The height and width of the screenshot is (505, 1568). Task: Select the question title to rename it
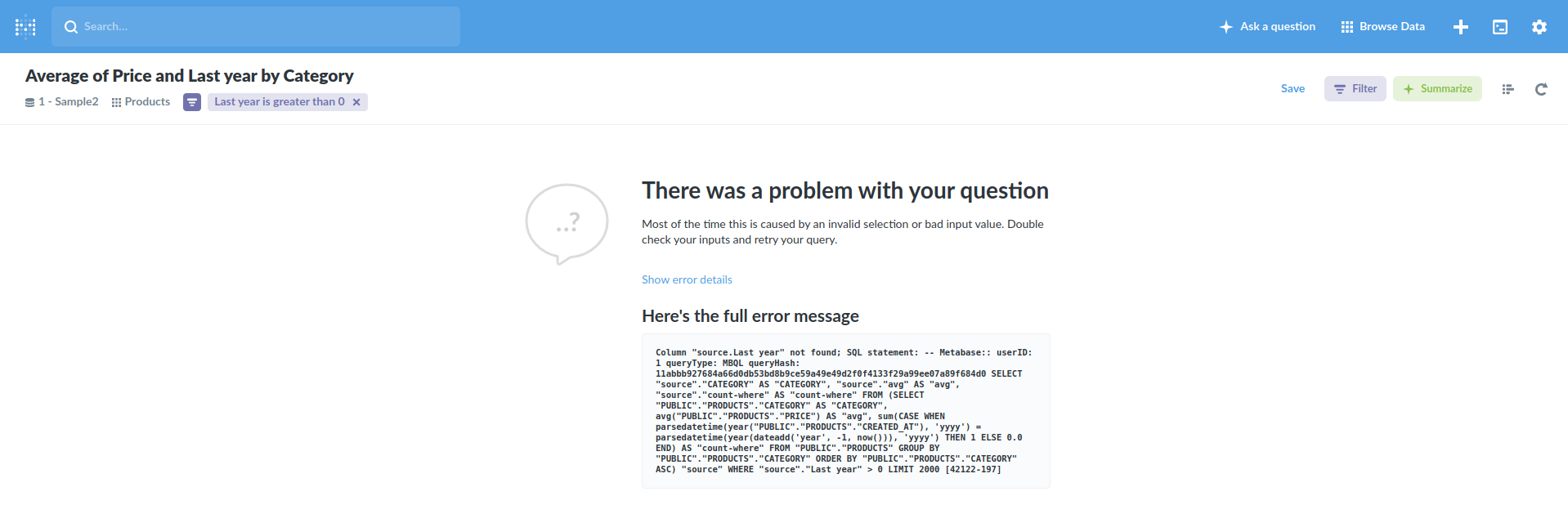(190, 75)
